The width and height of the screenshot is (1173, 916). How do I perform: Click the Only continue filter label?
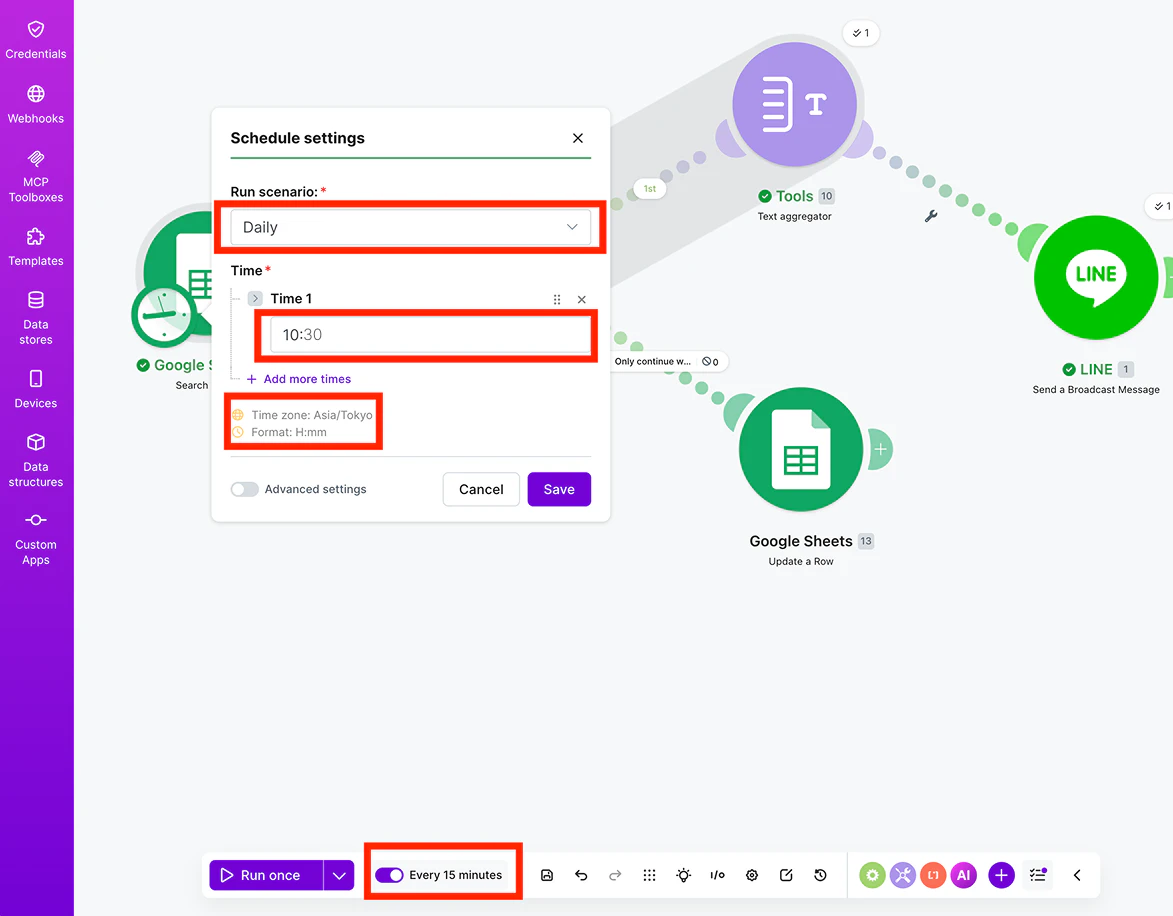coord(652,361)
